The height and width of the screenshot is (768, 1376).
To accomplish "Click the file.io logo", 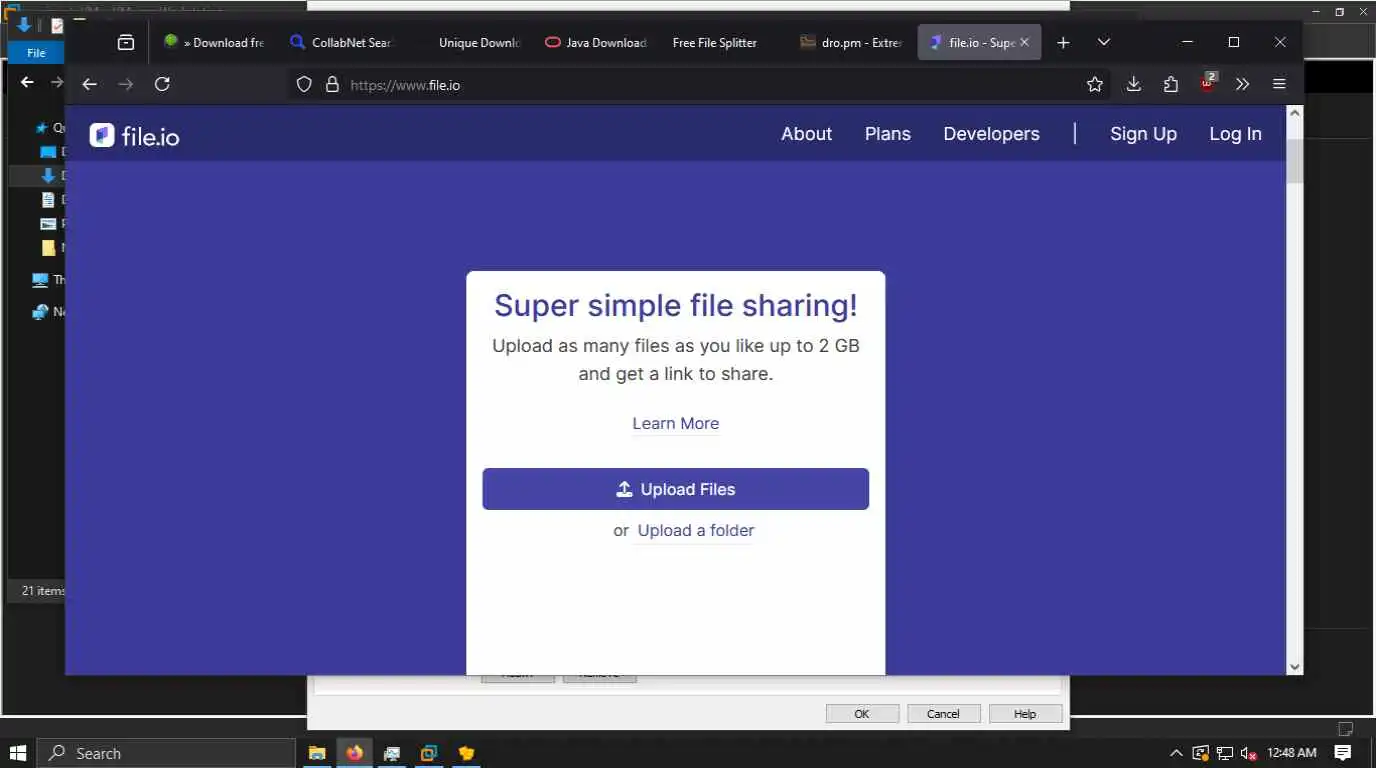I will click(134, 135).
